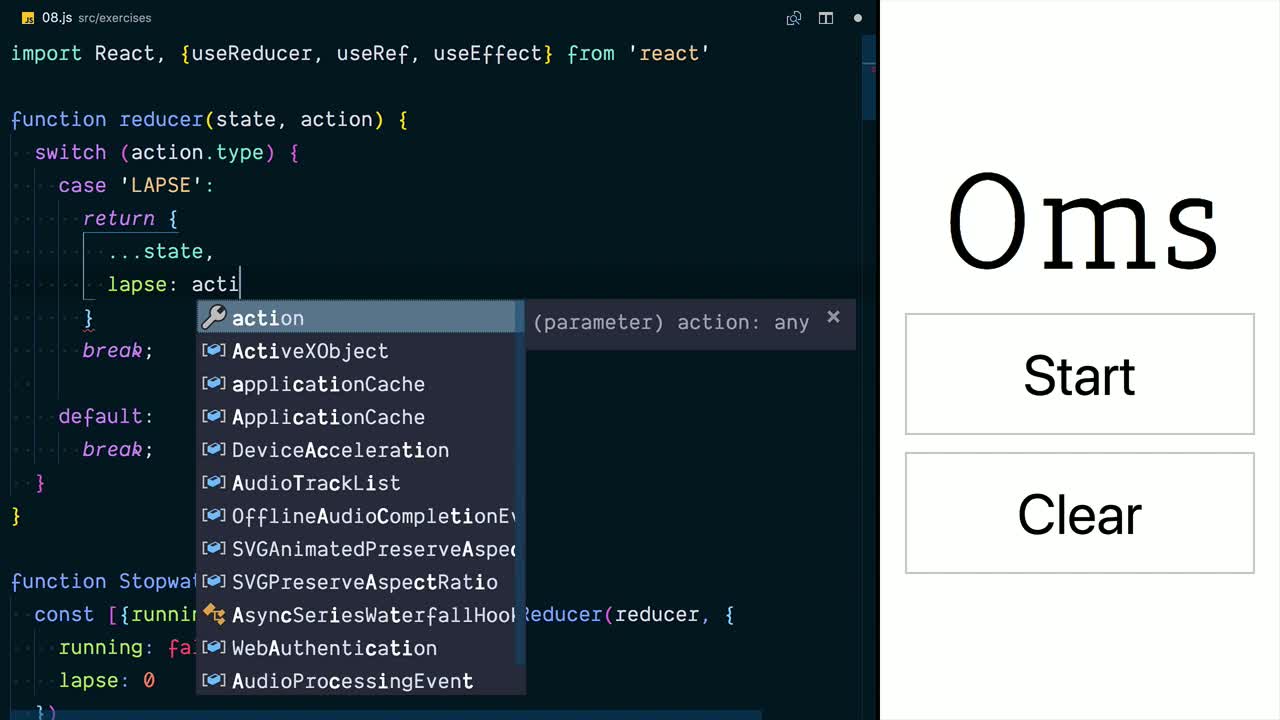This screenshot has height=720, width=1280.
Task: Split the editor with the split icon
Action: tap(826, 18)
